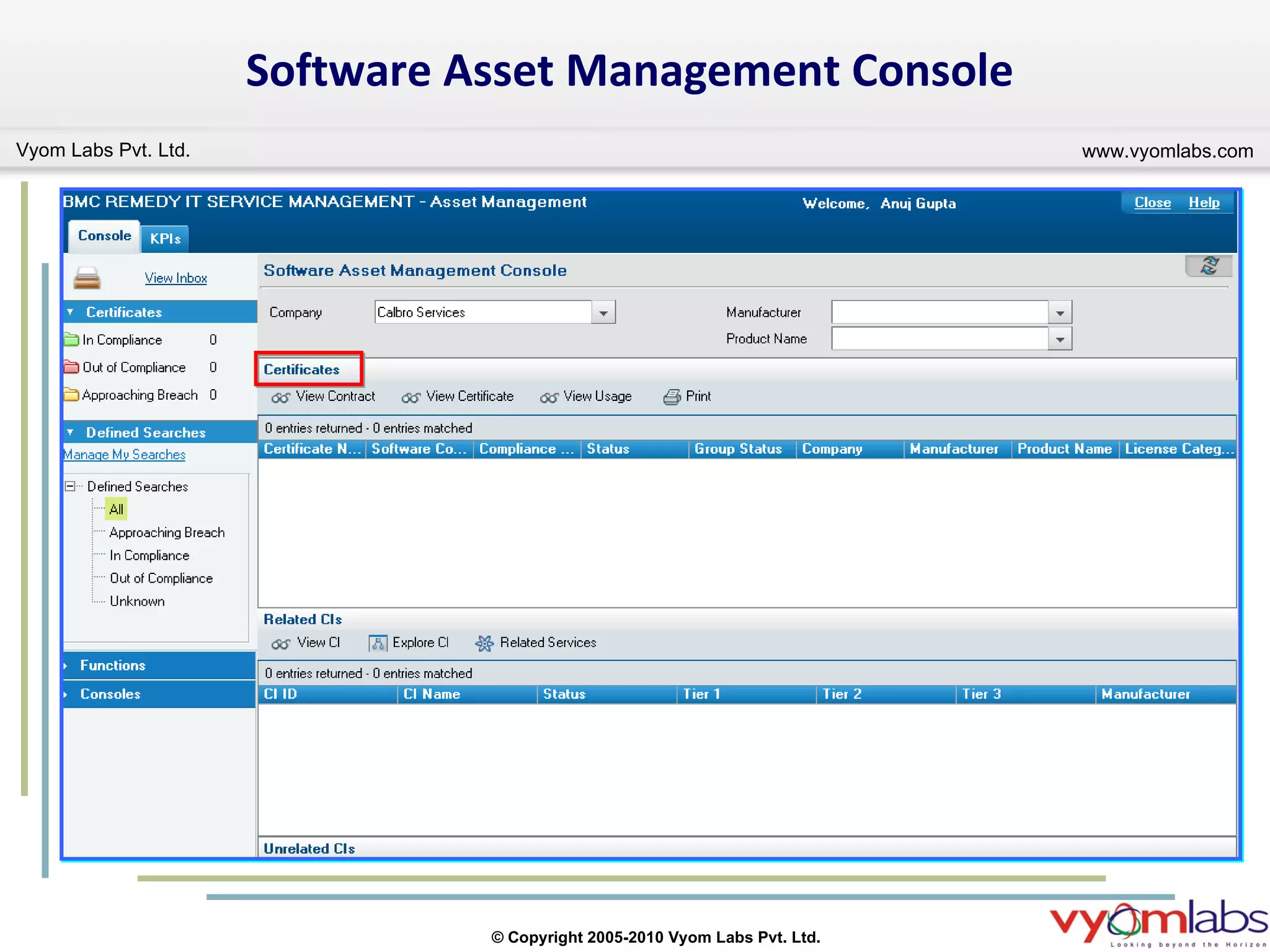This screenshot has width=1270, height=952.
Task: Click the Approaching Breach yellow folder icon
Action: 71,394
